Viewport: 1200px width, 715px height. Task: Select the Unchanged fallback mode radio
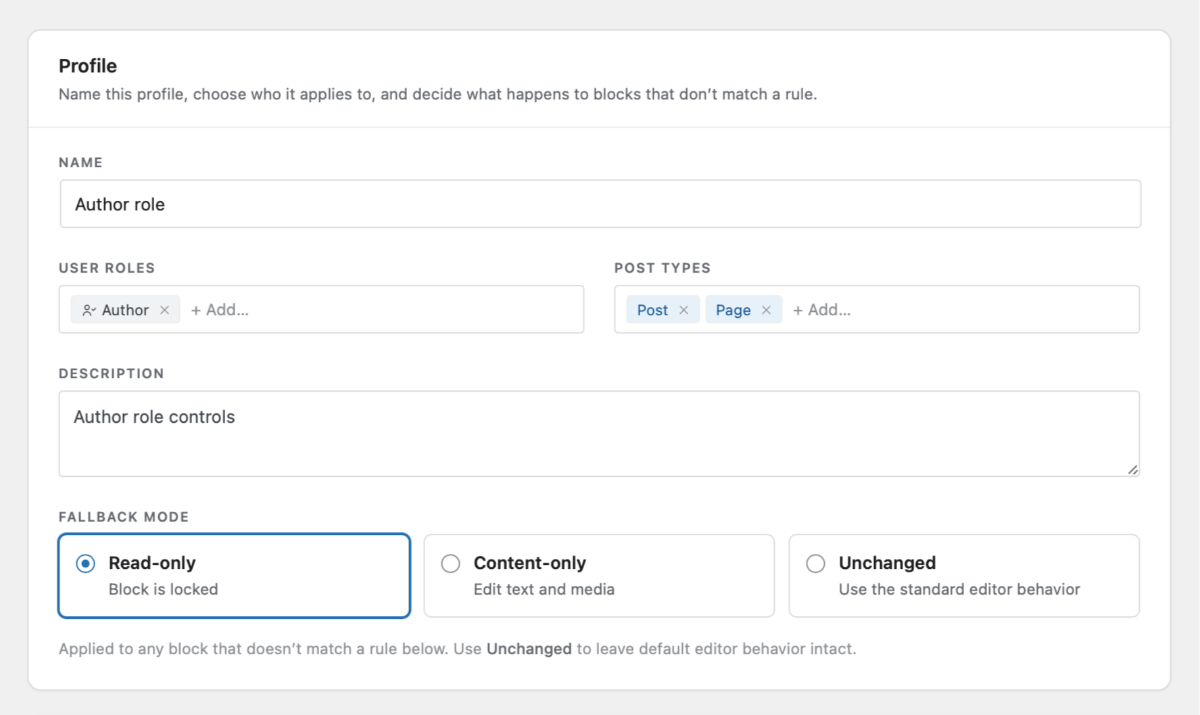(x=816, y=564)
